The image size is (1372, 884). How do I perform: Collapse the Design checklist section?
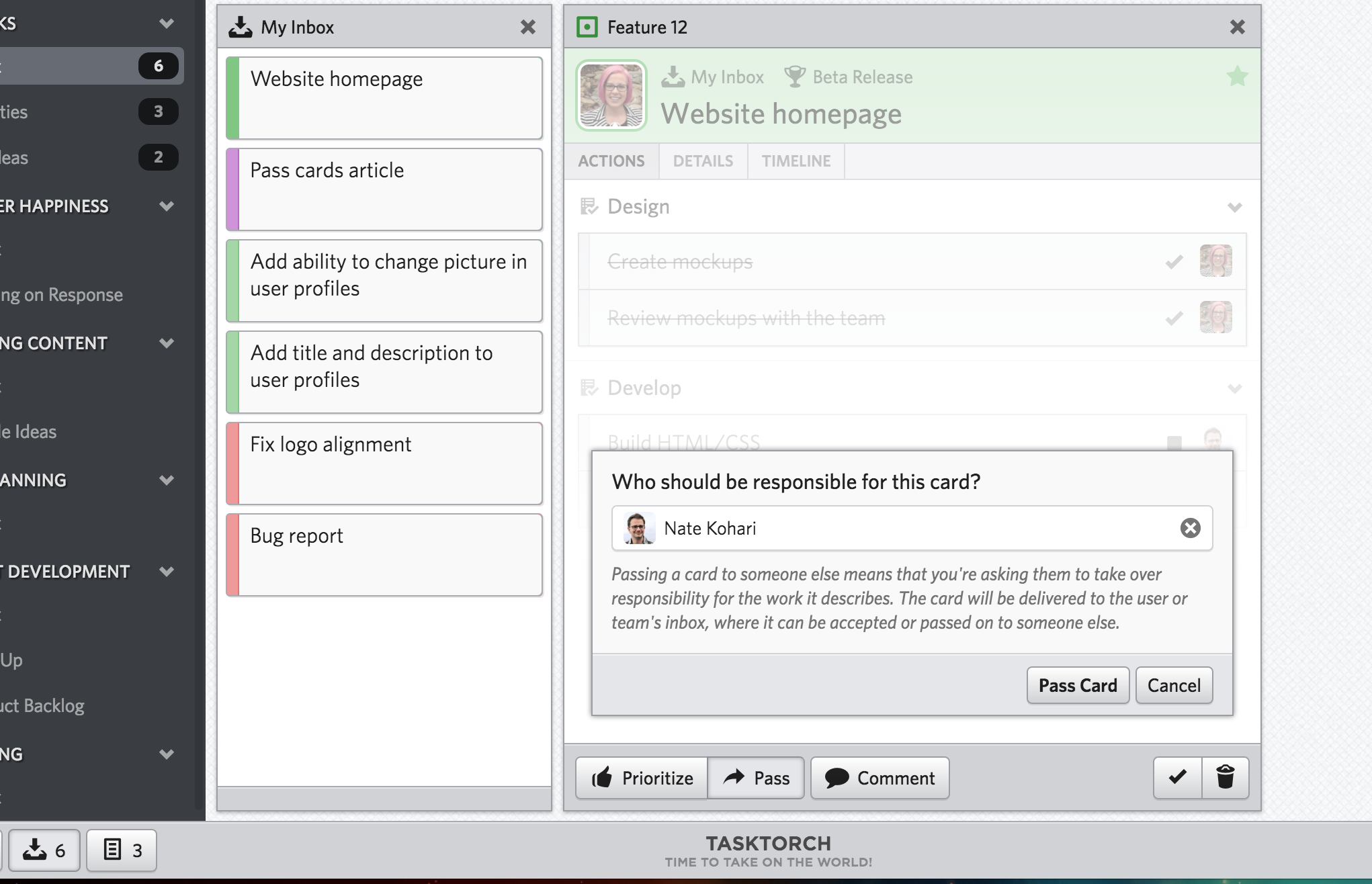point(1234,207)
